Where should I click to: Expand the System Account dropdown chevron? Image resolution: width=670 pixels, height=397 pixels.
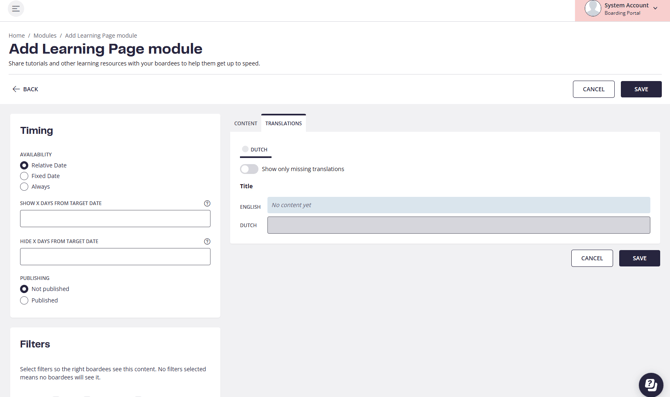point(655,8)
